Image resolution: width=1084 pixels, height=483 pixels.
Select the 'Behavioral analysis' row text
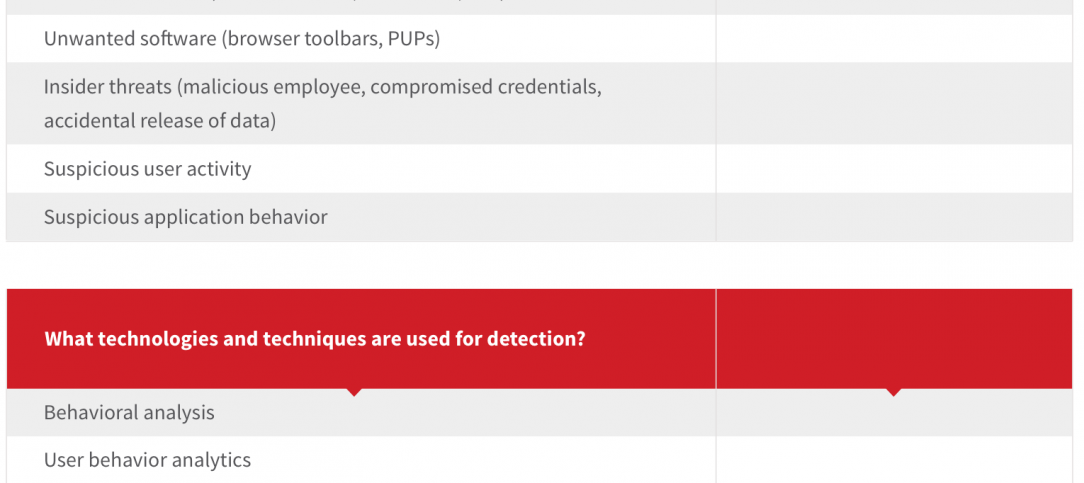point(129,412)
